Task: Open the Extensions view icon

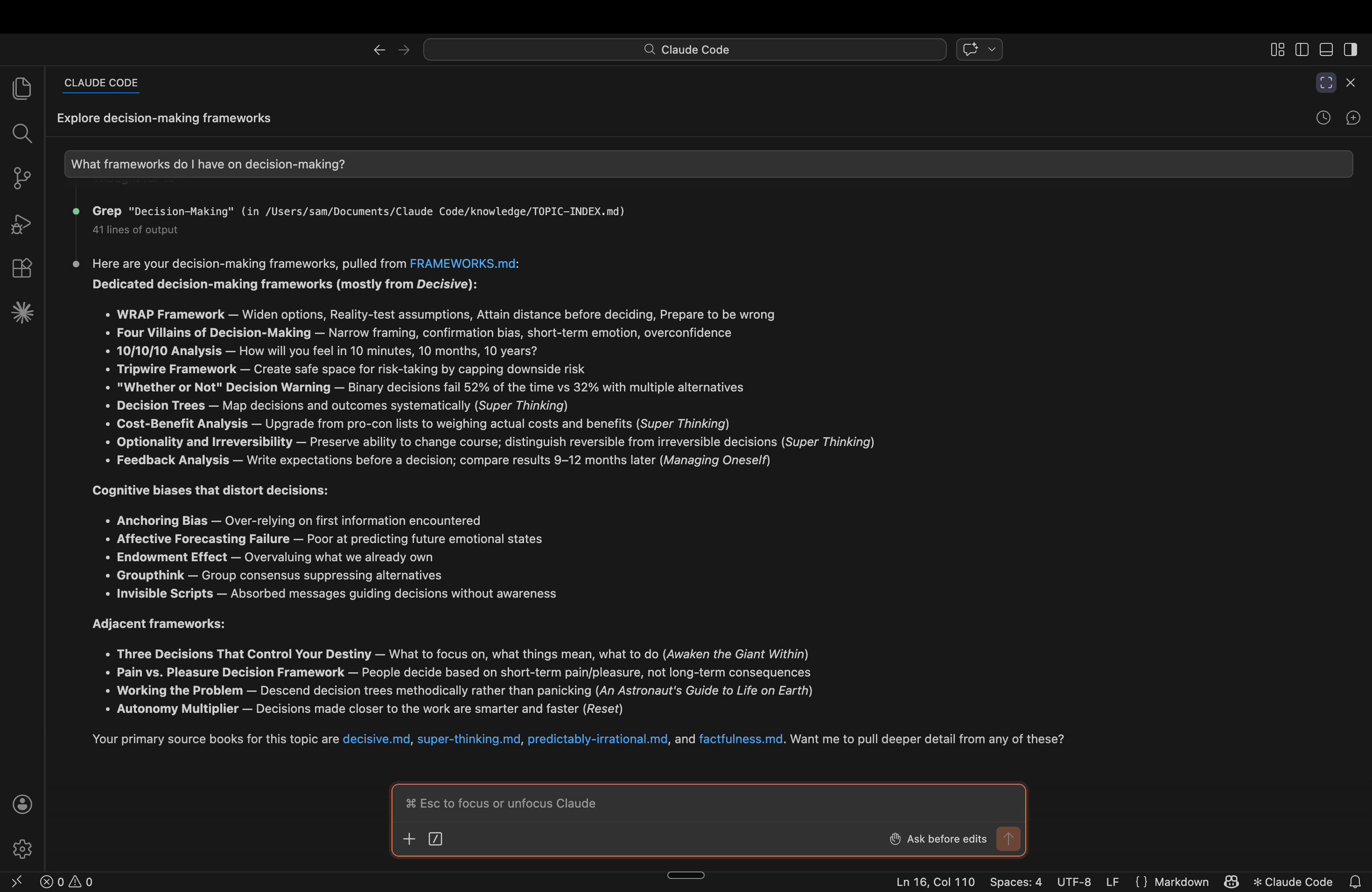Action: (x=22, y=268)
